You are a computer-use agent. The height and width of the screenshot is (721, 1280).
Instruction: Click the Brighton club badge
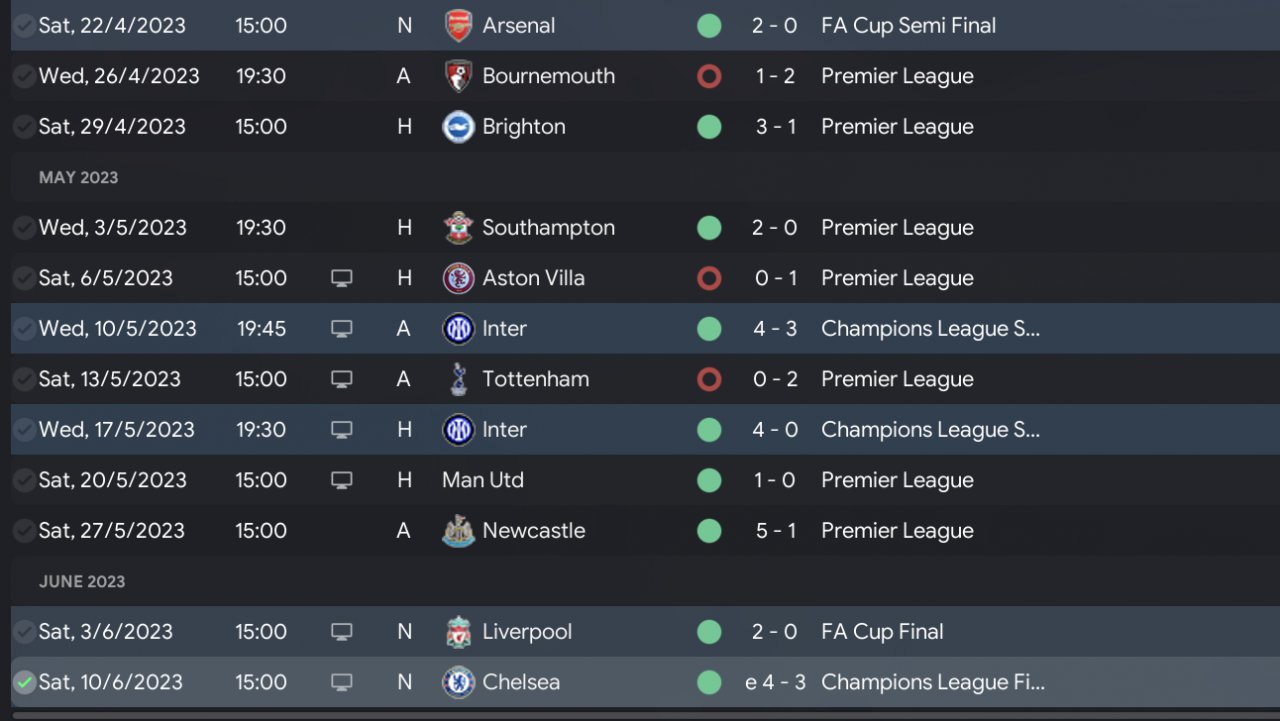click(x=458, y=127)
